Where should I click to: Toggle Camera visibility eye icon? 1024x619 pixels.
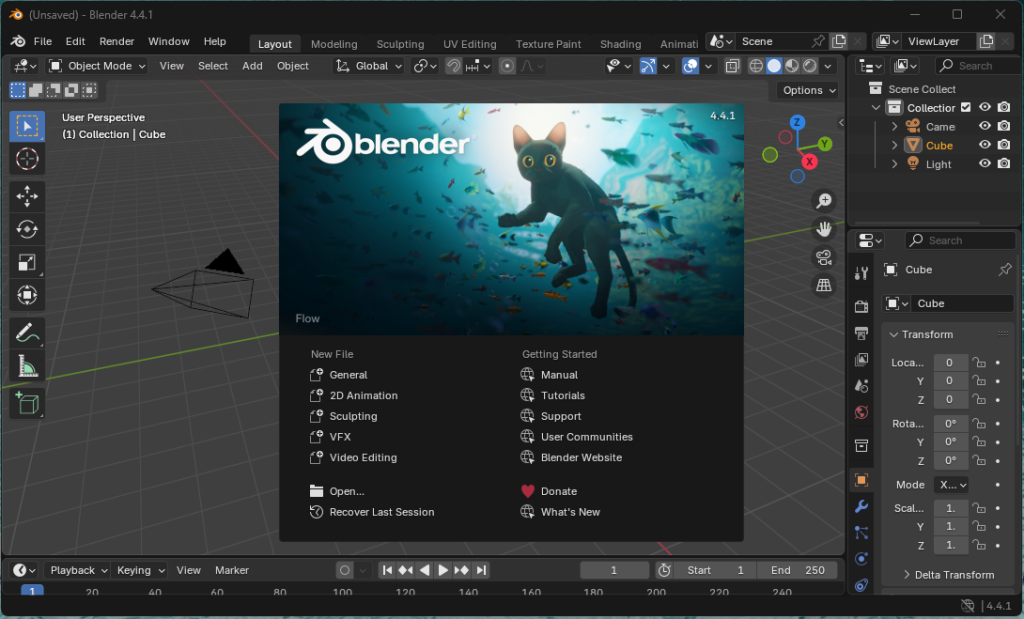(x=985, y=126)
